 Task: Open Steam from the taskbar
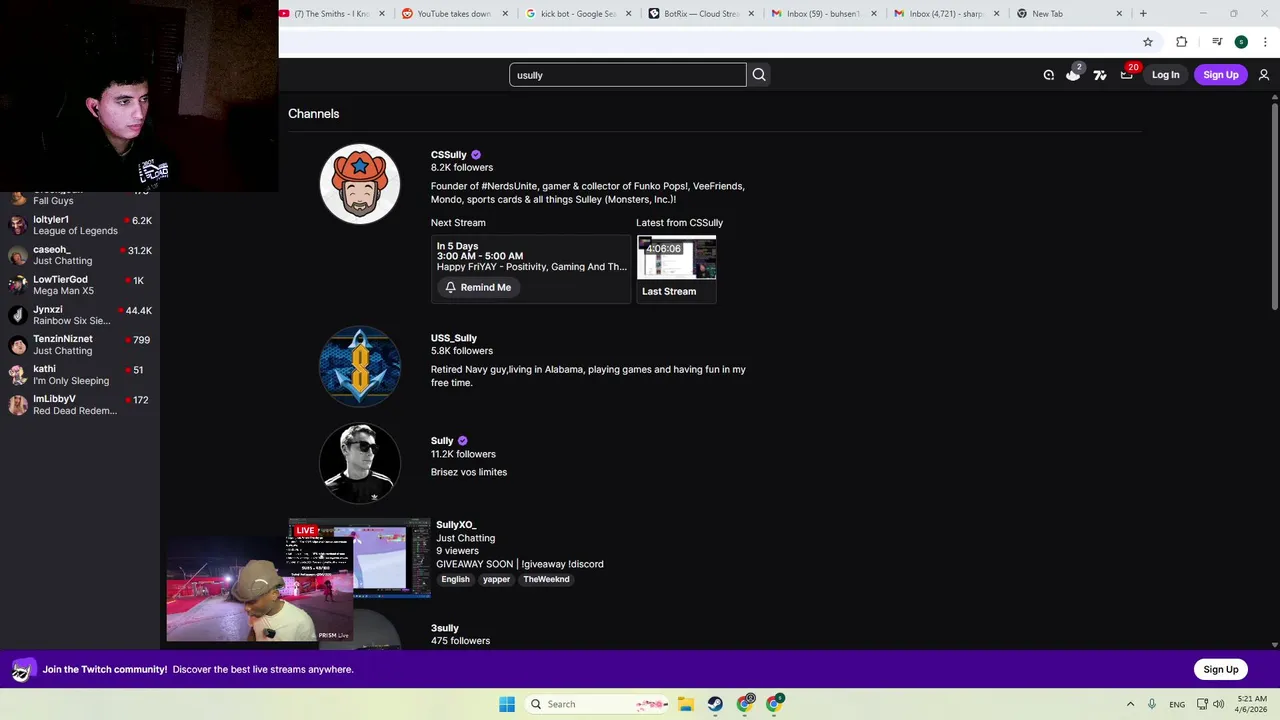click(715, 704)
